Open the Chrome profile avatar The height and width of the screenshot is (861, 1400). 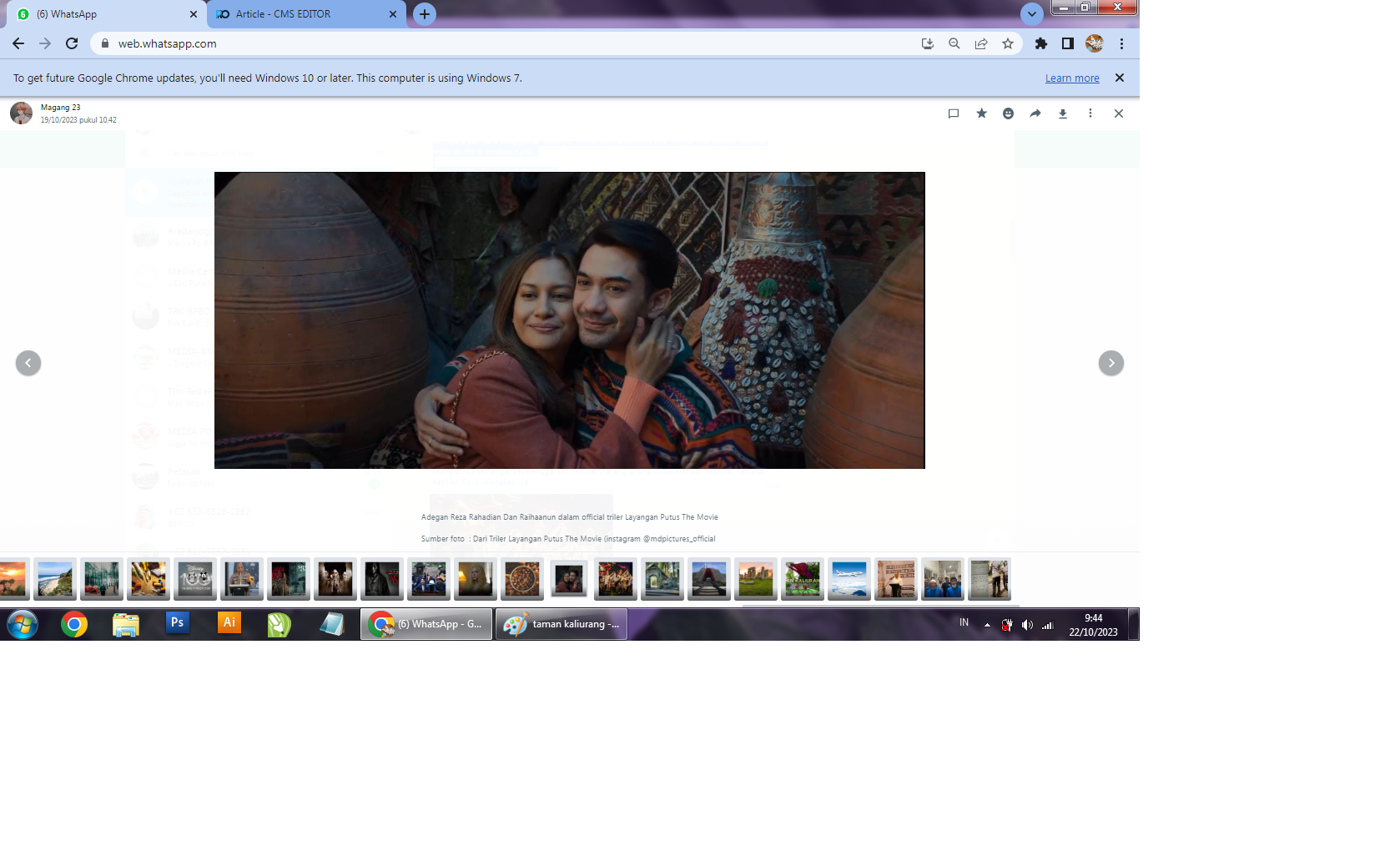tap(1095, 43)
